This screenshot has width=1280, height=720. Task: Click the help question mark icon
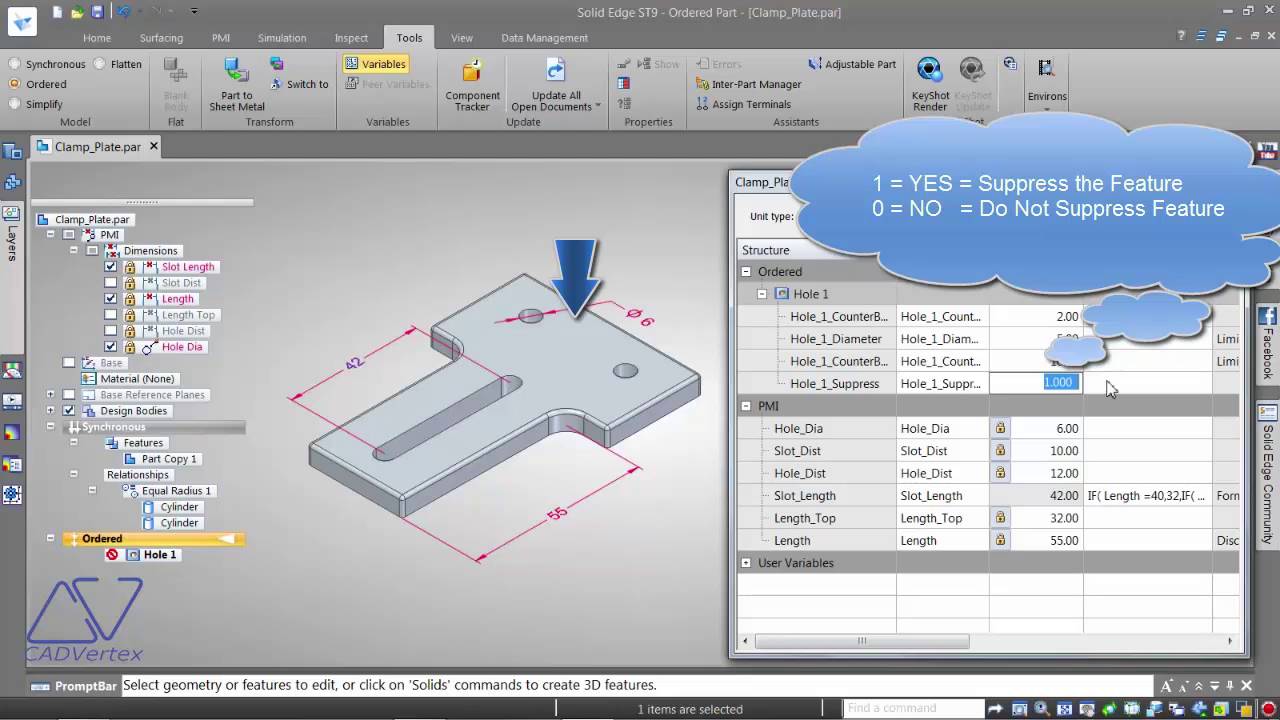[1179, 37]
